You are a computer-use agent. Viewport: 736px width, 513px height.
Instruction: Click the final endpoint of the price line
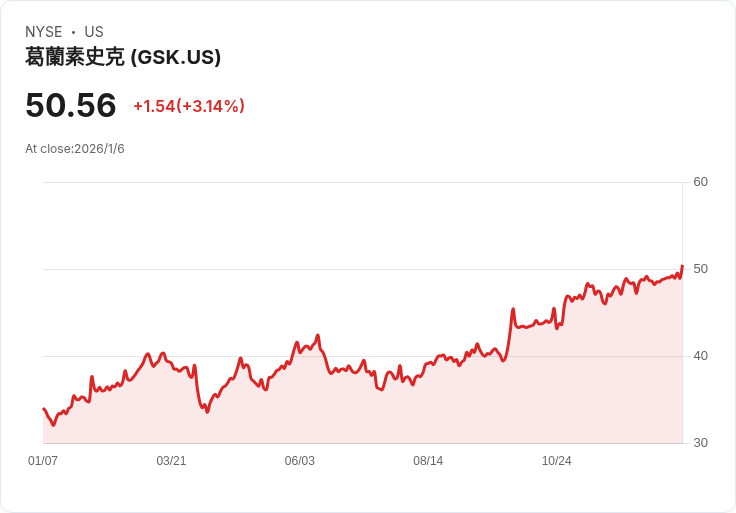click(682, 266)
